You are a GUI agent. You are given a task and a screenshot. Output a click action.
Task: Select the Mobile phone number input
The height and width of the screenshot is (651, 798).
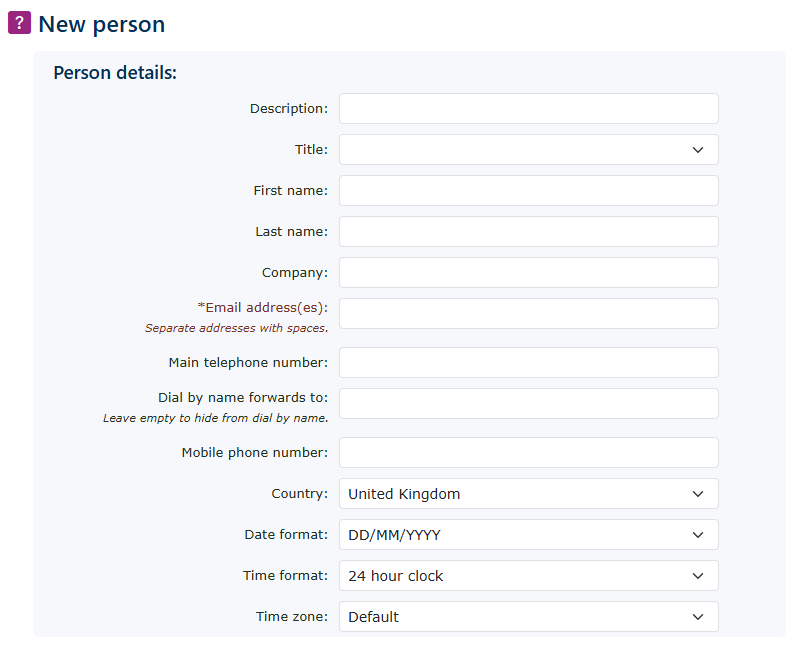click(x=528, y=453)
